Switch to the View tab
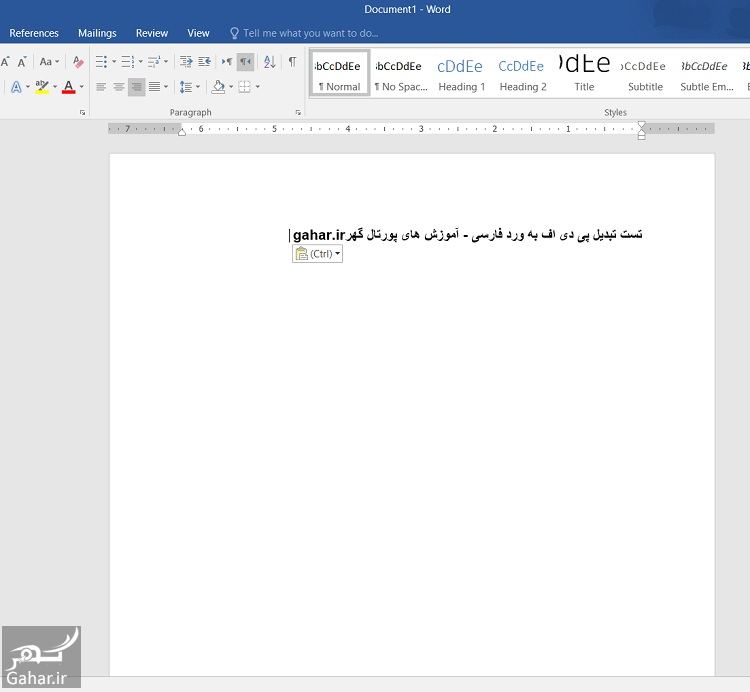The image size is (750, 692). pos(198,33)
